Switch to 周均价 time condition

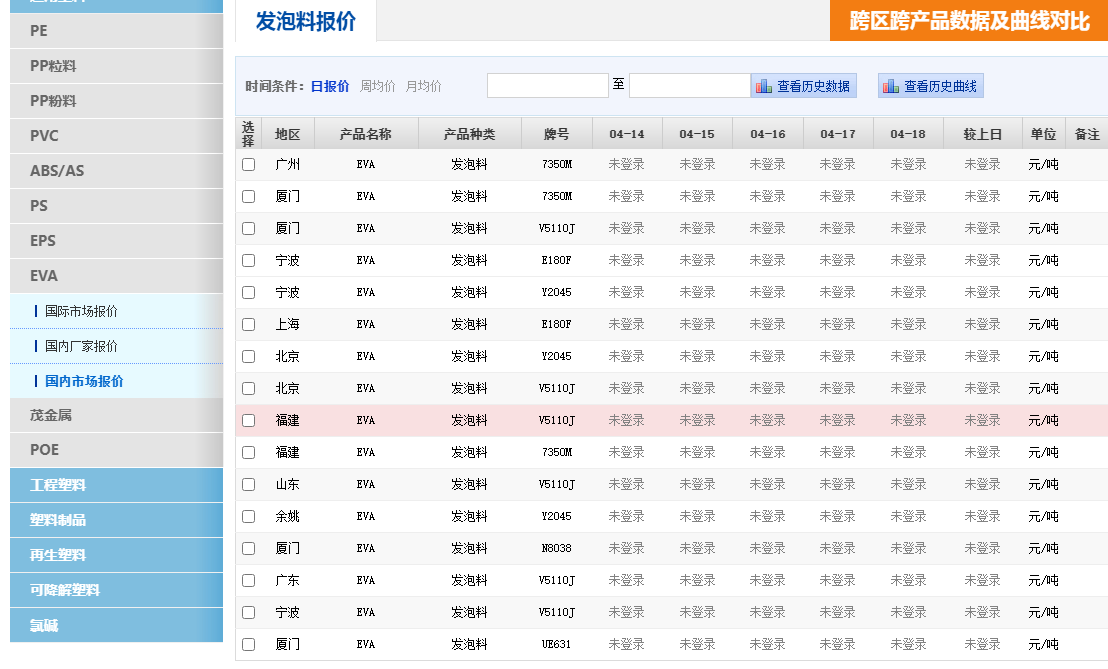tap(377, 86)
